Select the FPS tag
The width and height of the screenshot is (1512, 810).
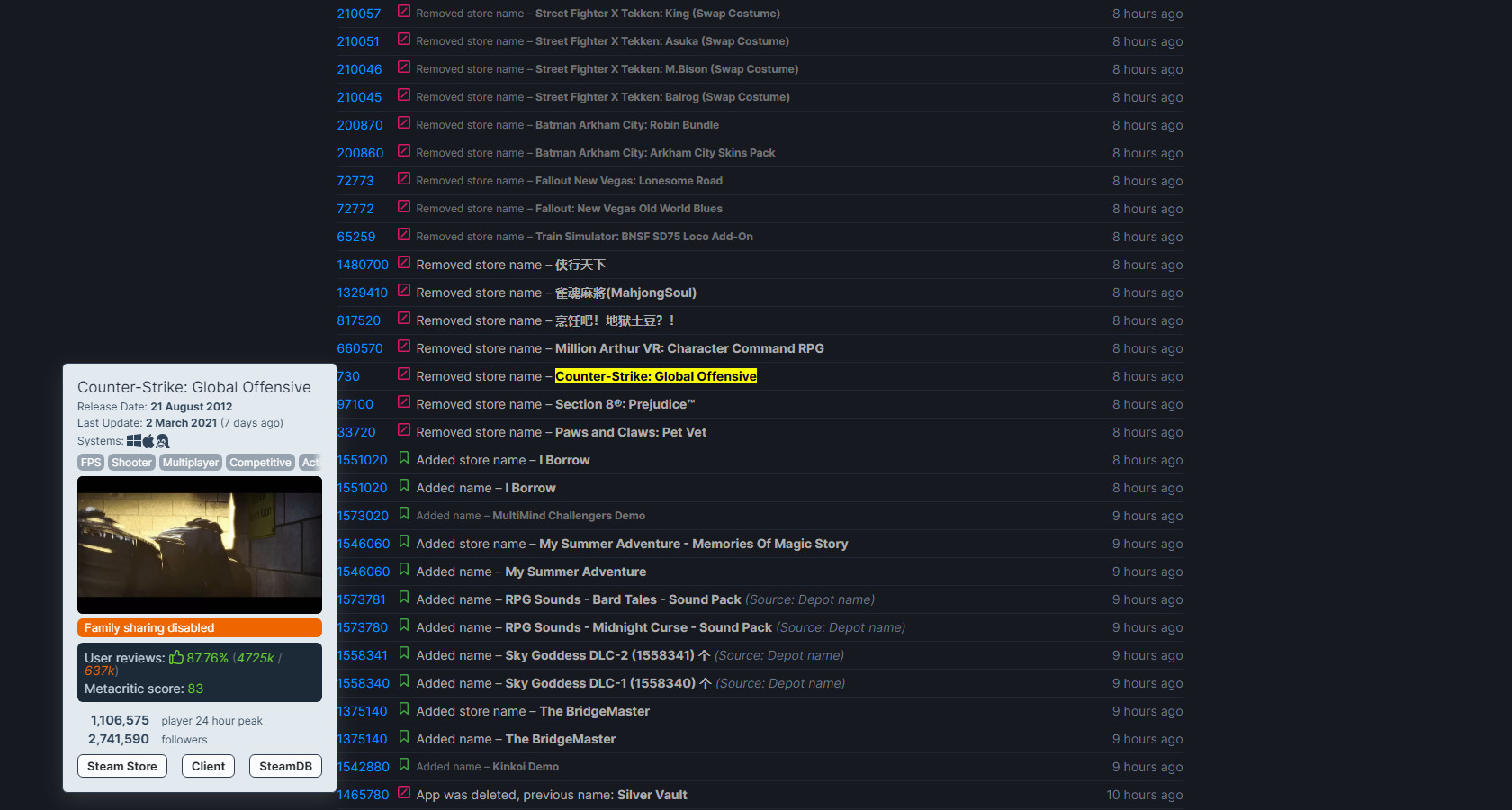91,463
